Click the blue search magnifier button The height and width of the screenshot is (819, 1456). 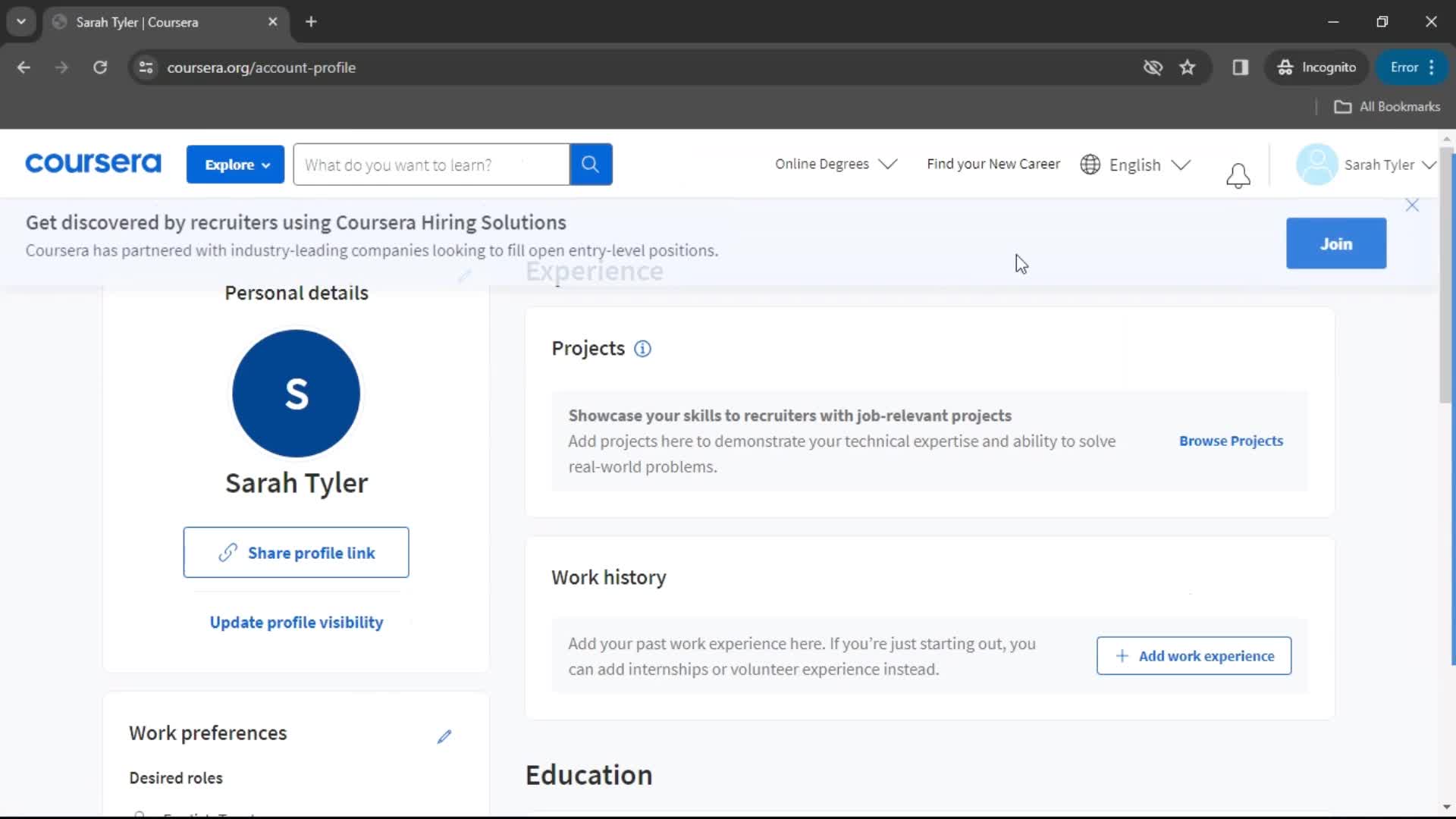point(591,165)
